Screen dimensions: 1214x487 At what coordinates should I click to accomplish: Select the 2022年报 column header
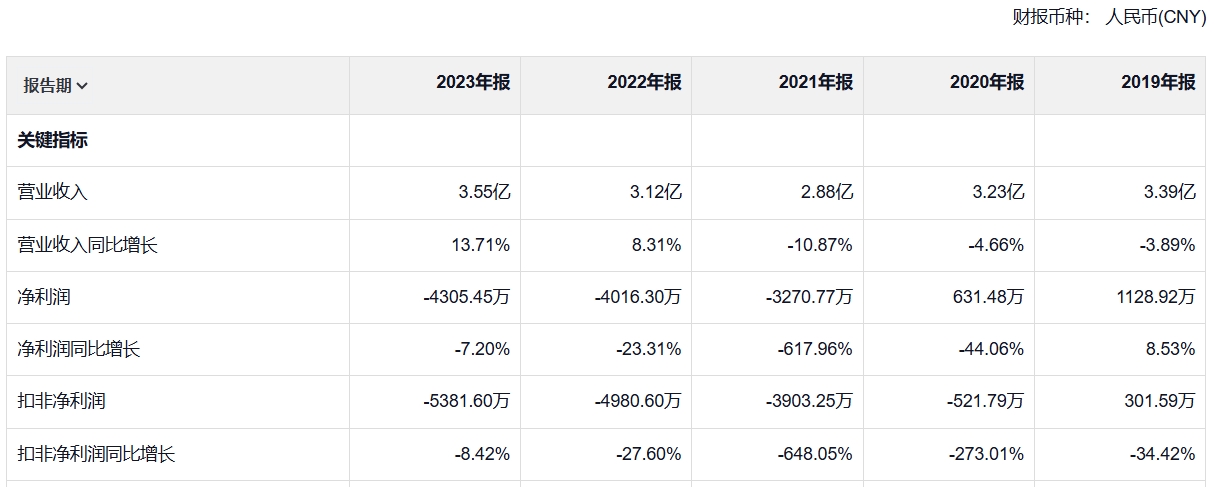(644, 83)
